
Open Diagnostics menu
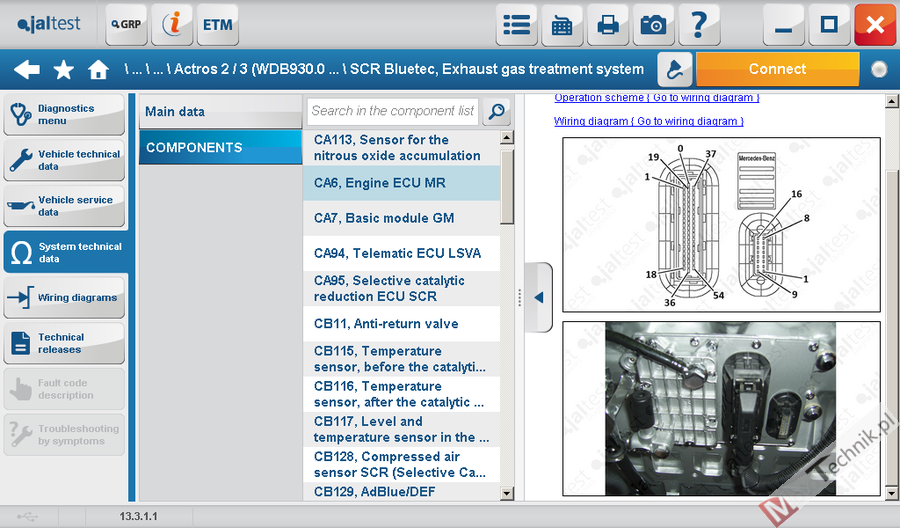[64, 114]
